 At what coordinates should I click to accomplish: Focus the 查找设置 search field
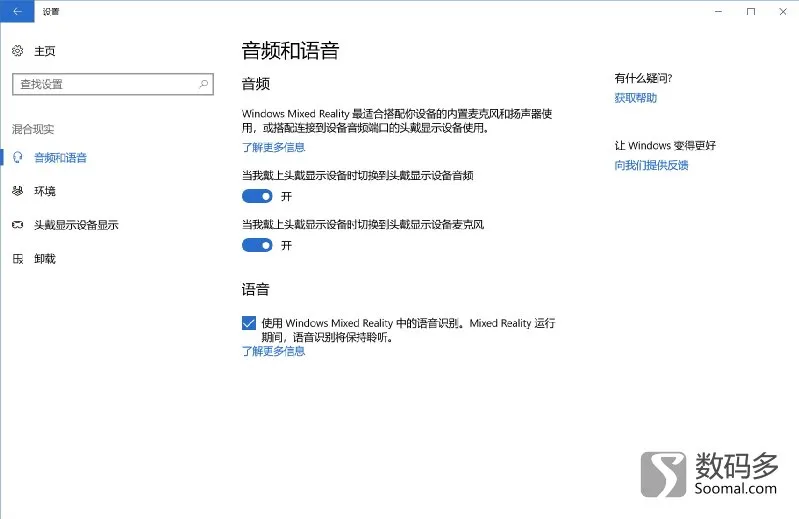[113, 84]
